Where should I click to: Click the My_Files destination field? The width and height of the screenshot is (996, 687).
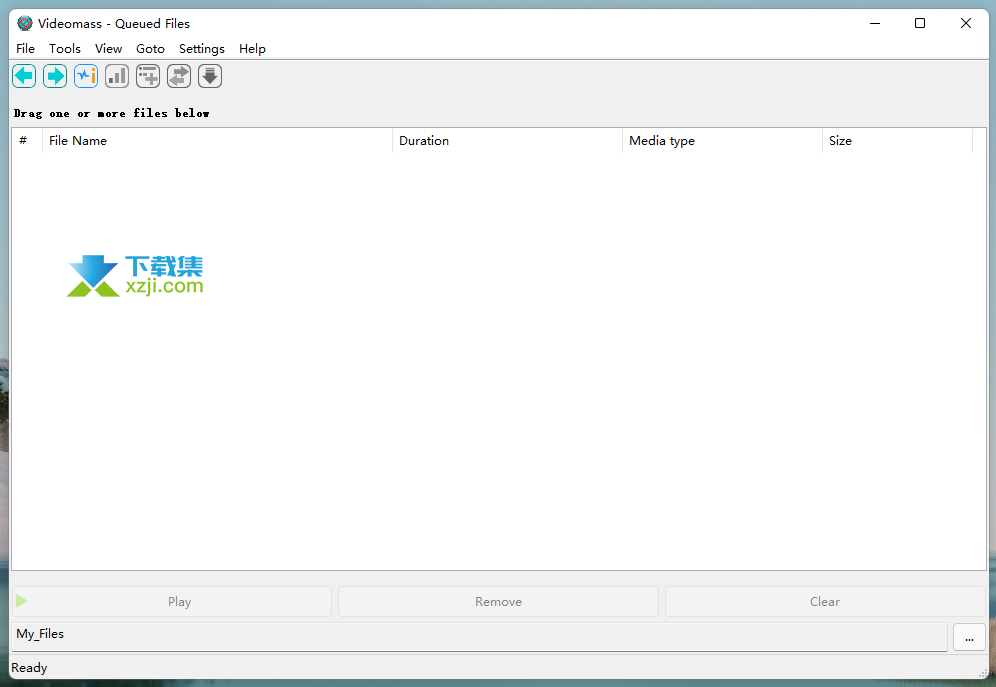[480, 636]
